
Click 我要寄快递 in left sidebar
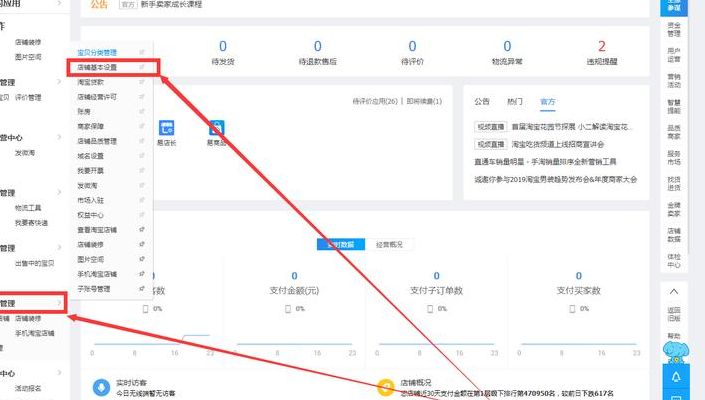[31, 222]
